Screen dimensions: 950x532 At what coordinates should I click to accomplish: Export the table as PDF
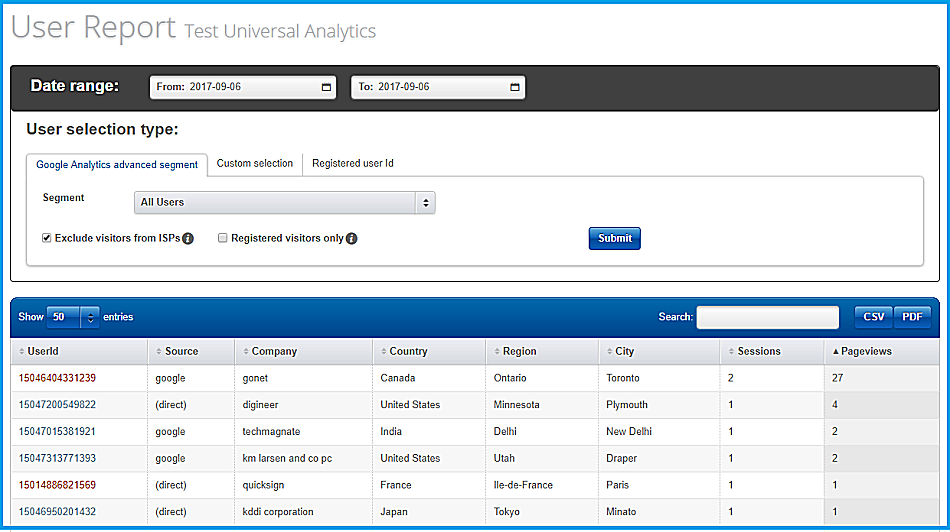(x=912, y=317)
